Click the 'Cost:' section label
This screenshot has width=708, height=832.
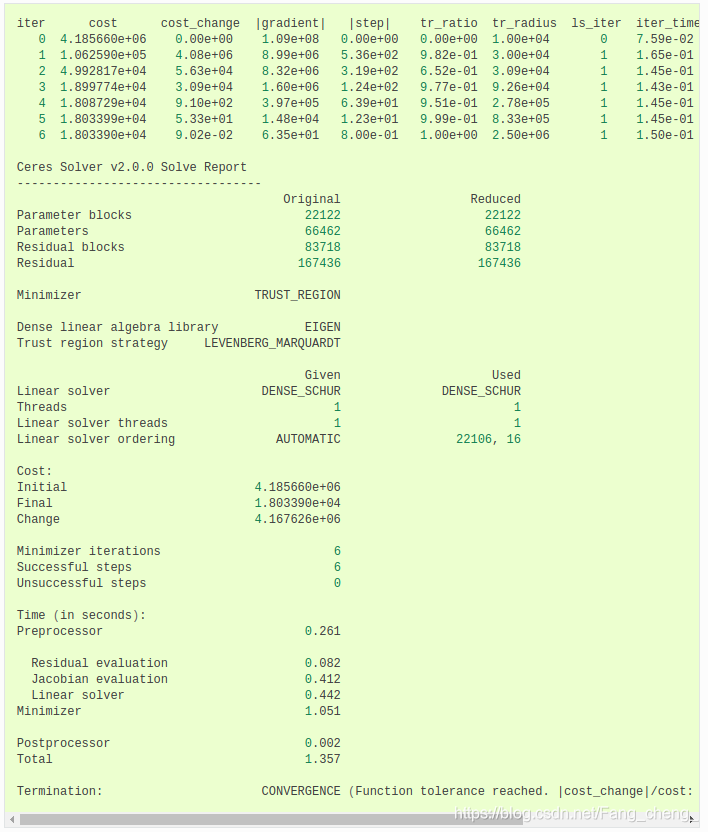click(34, 471)
